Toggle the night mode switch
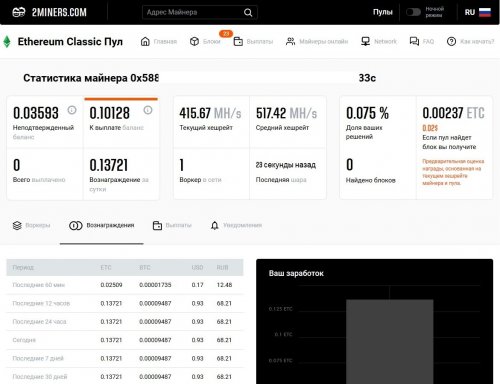The height and width of the screenshot is (384, 500). click(413, 12)
